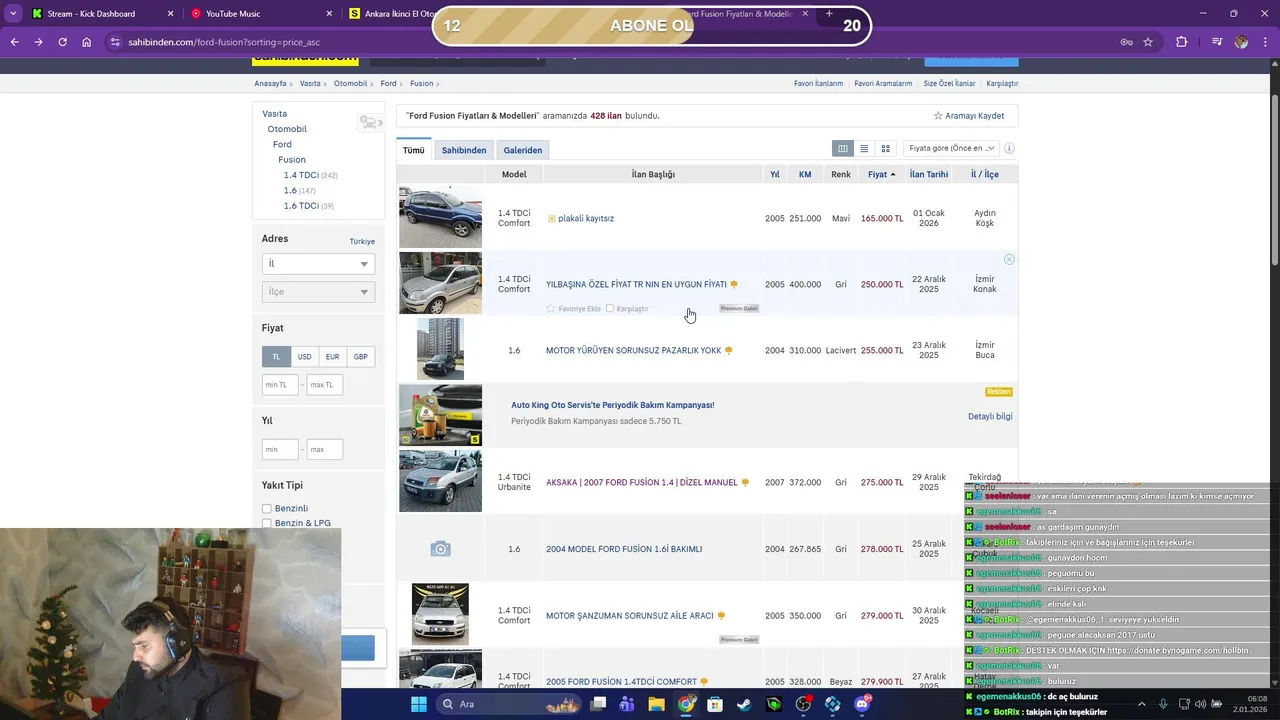Select the classic table view icon
1280x720 pixels.
[843, 148]
